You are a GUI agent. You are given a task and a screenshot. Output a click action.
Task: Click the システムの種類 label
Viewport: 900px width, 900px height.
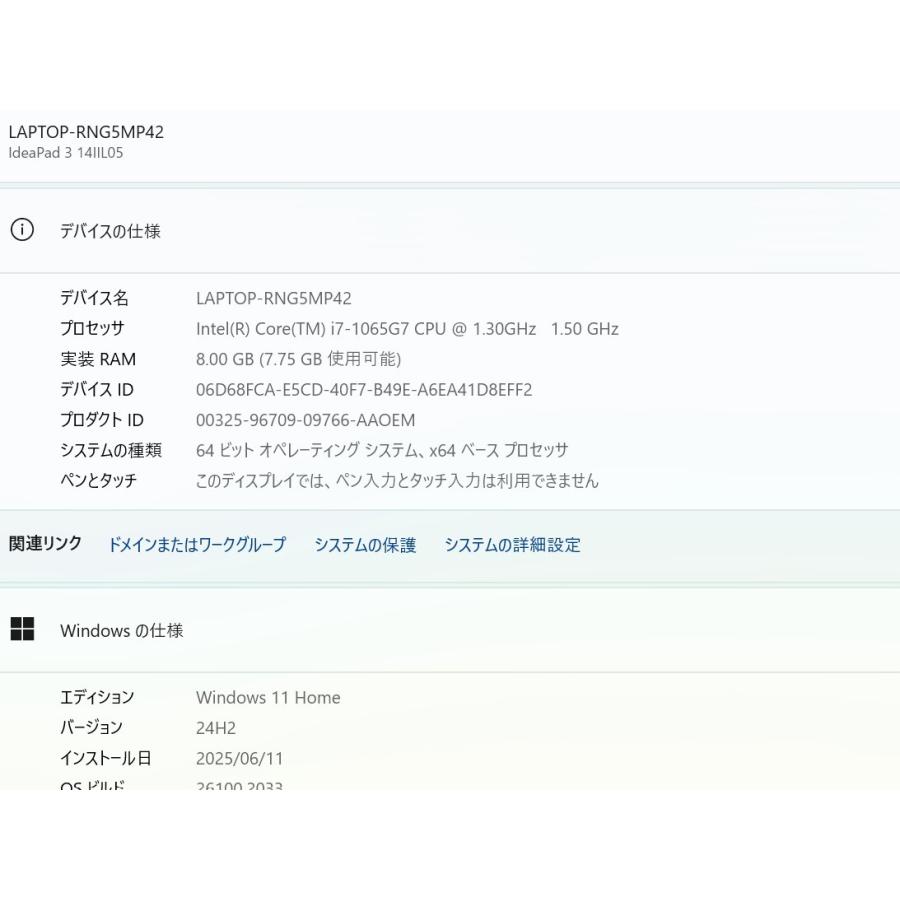coord(111,450)
